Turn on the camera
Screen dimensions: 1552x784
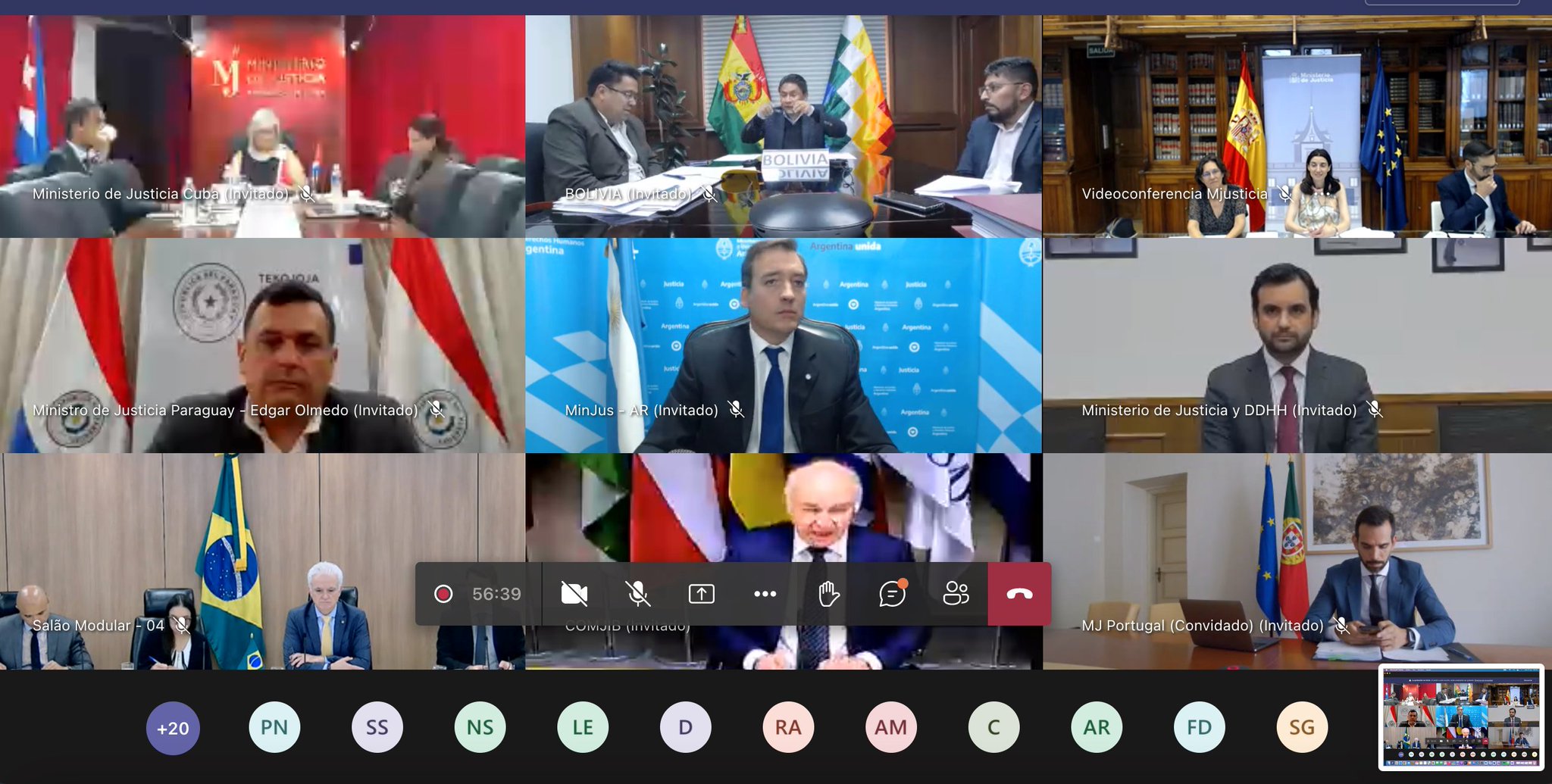tap(574, 594)
